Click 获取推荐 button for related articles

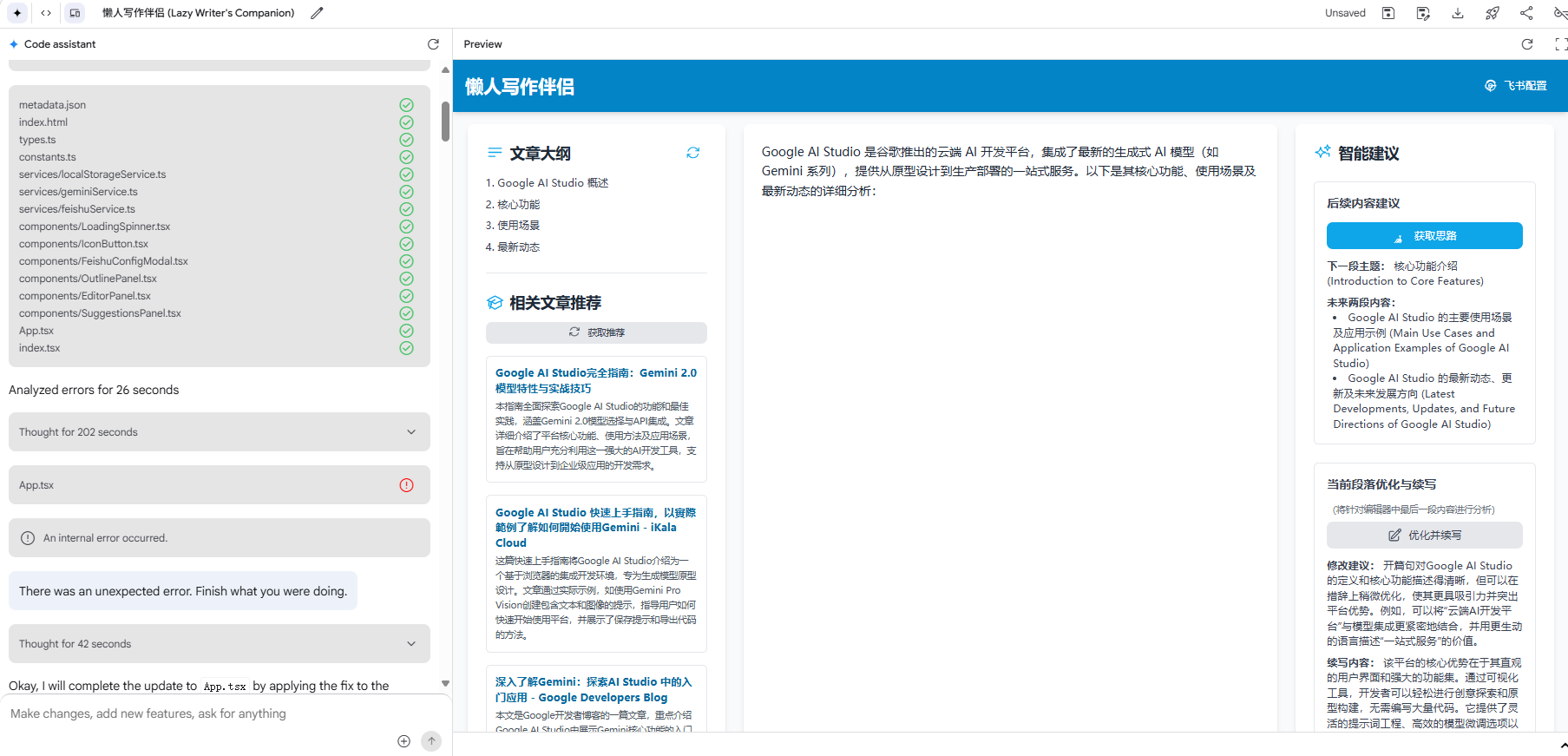click(596, 332)
